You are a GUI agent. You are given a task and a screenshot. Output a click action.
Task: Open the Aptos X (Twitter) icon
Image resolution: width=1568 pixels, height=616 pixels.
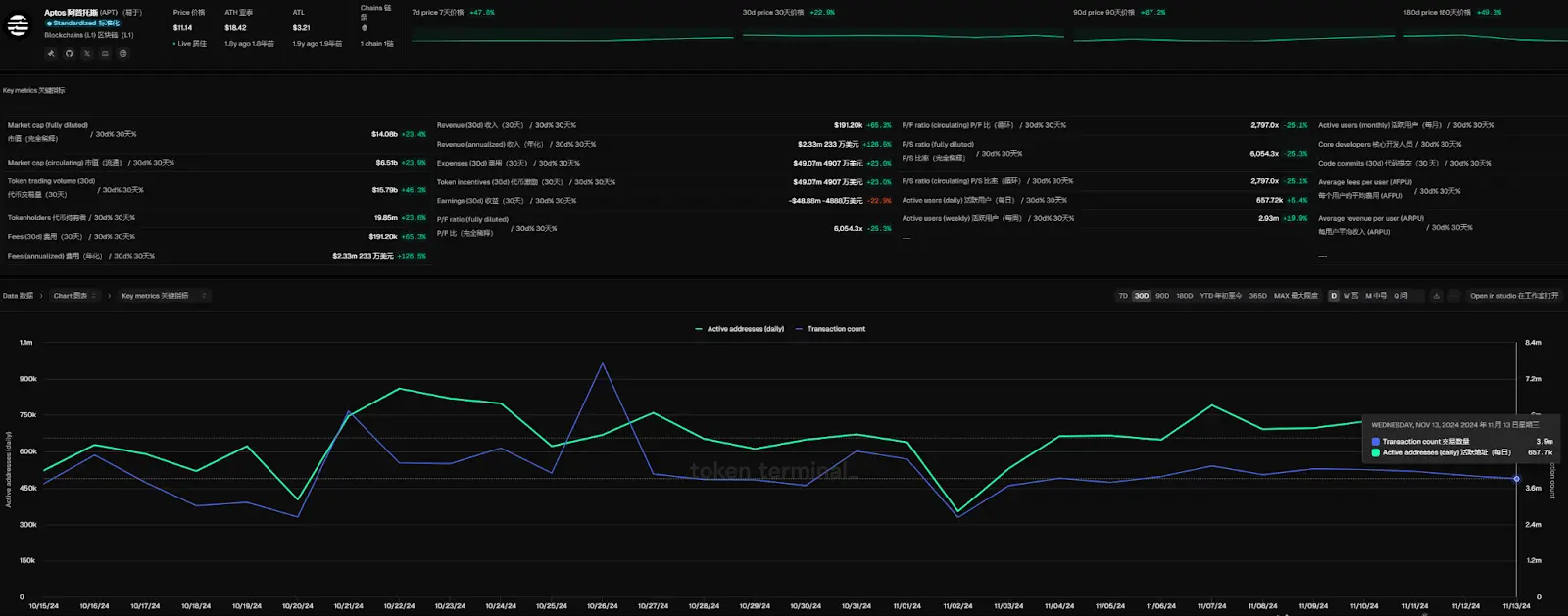pos(87,54)
